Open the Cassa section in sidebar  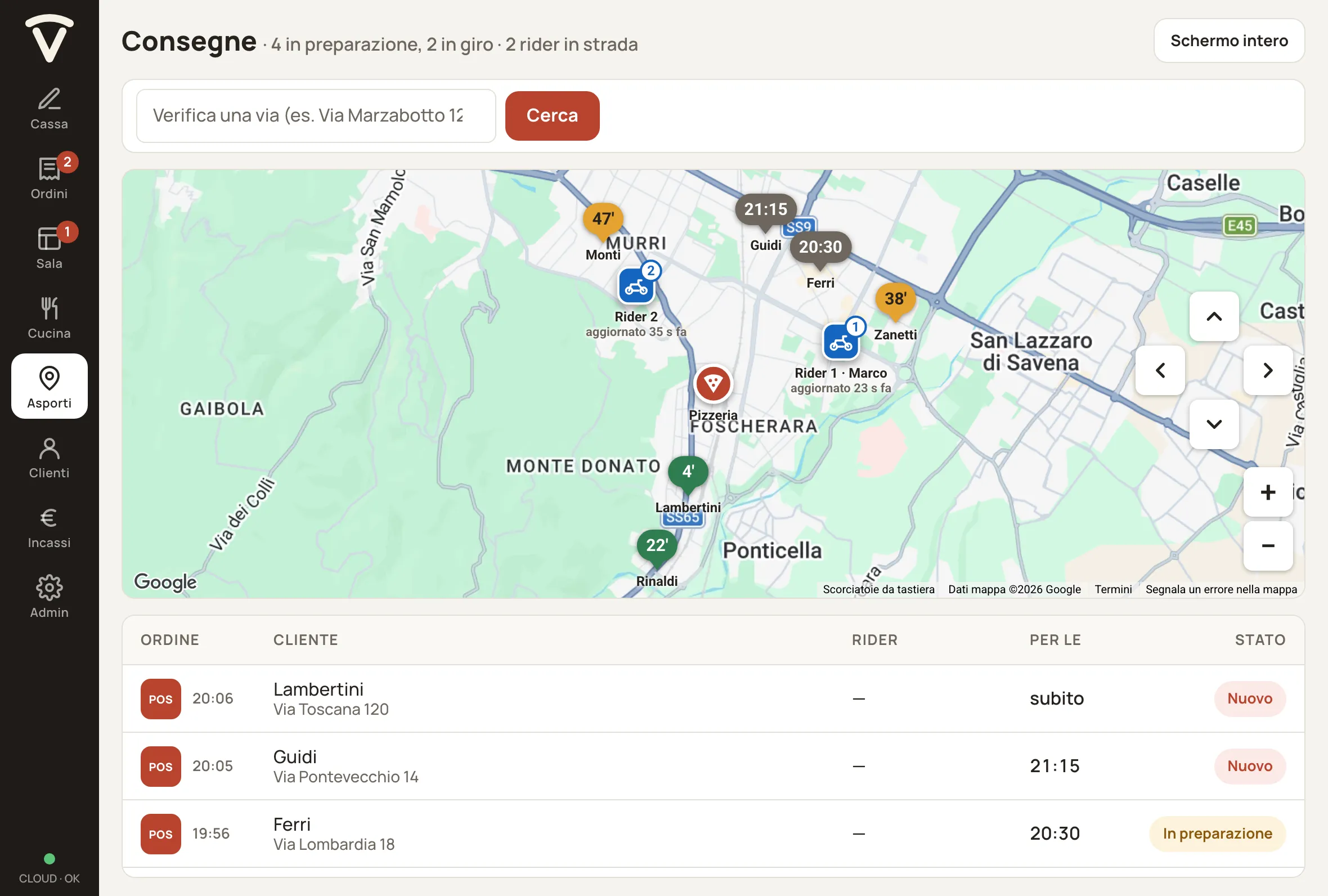(49, 107)
